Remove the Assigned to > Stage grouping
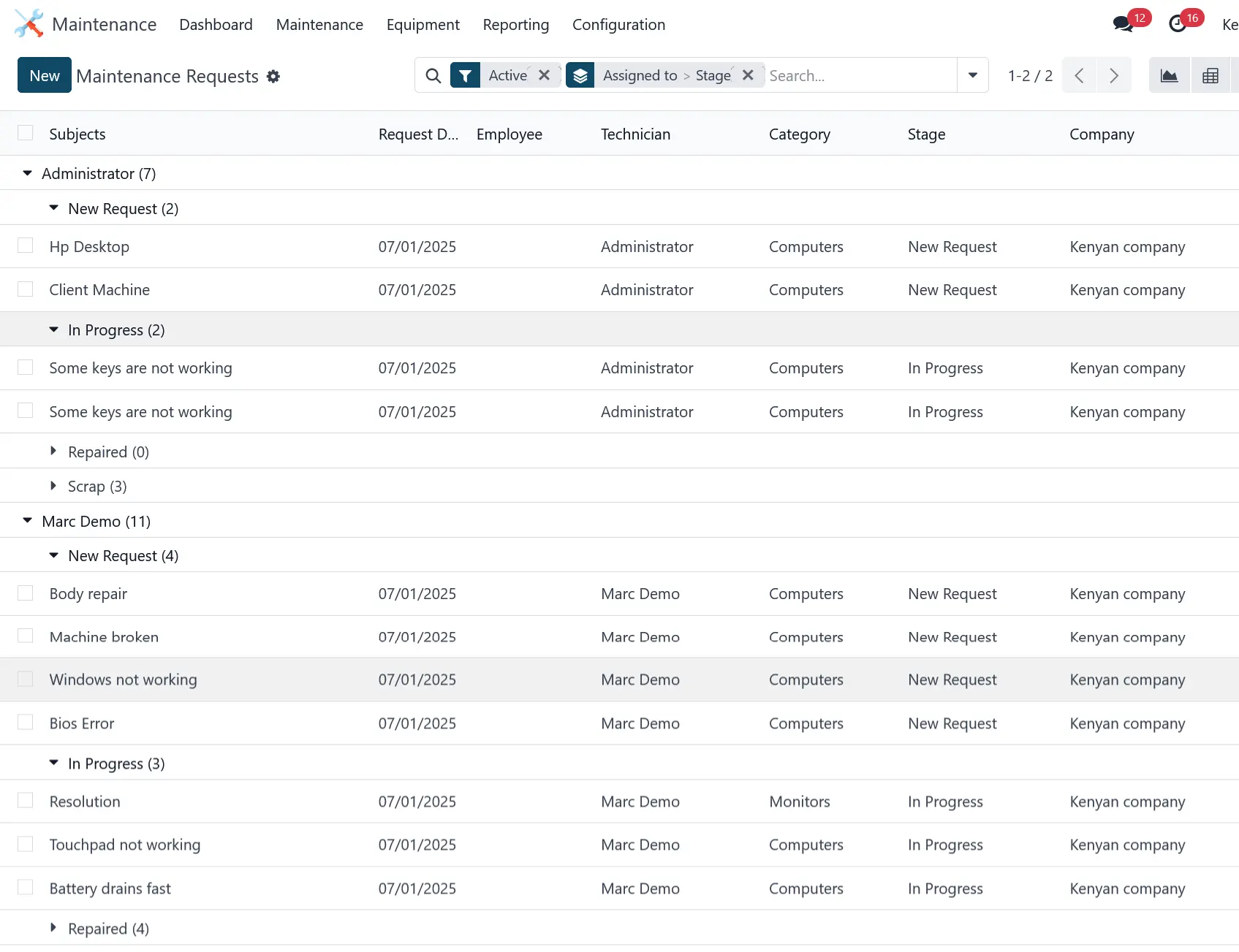 pos(748,75)
